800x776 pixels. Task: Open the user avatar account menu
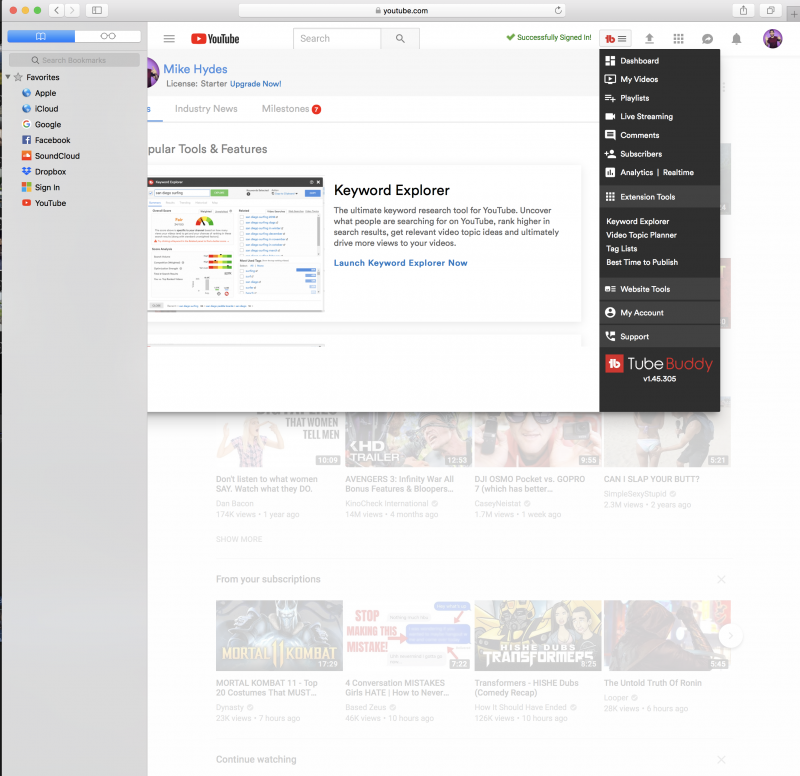tap(772, 39)
